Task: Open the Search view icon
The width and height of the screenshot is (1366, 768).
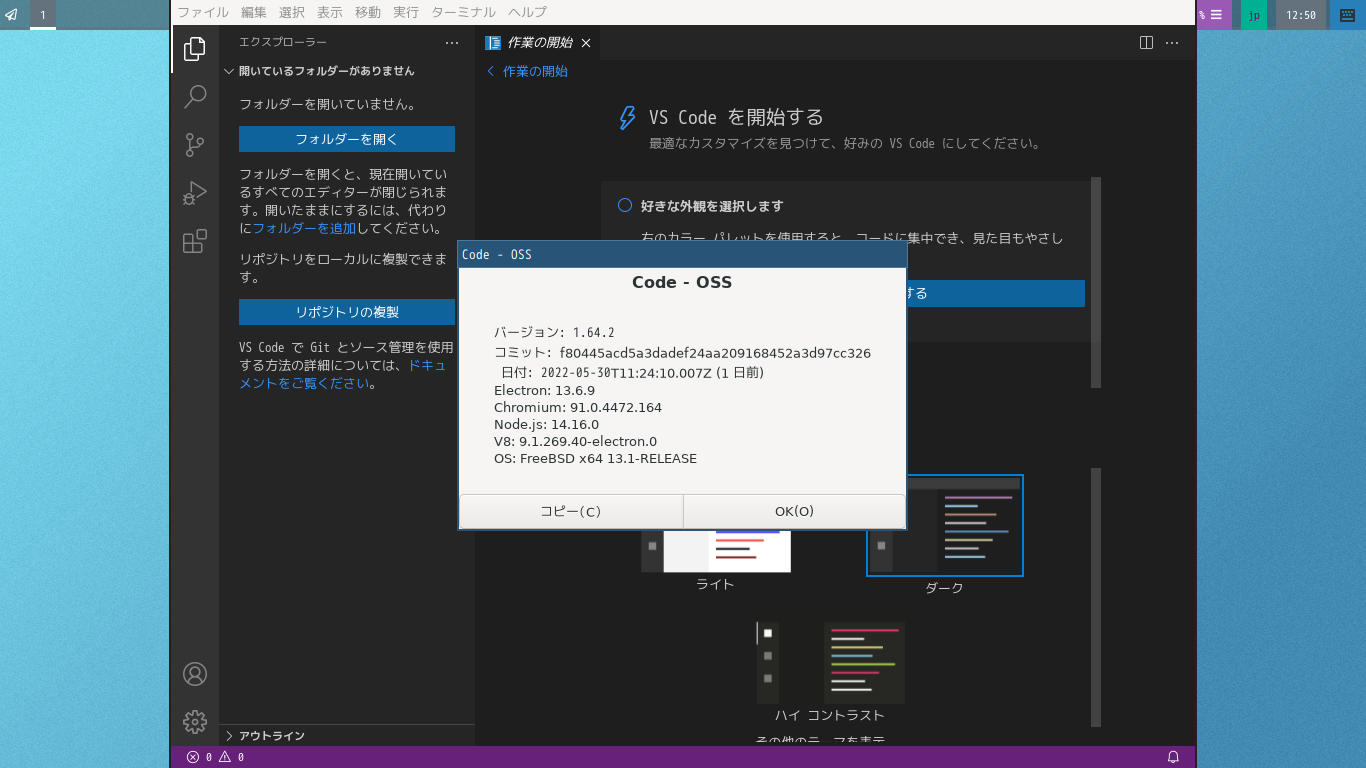Action: 195,97
